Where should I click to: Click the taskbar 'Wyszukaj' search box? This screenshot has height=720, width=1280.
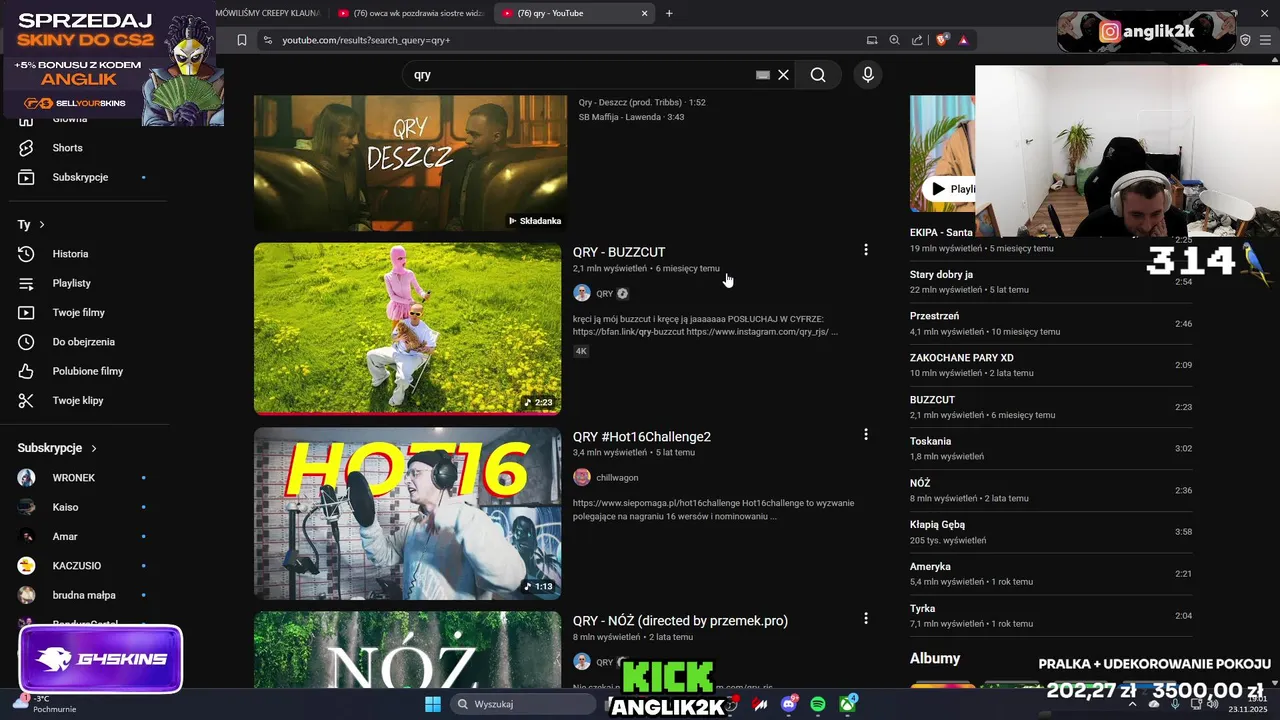[x=525, y=704]
